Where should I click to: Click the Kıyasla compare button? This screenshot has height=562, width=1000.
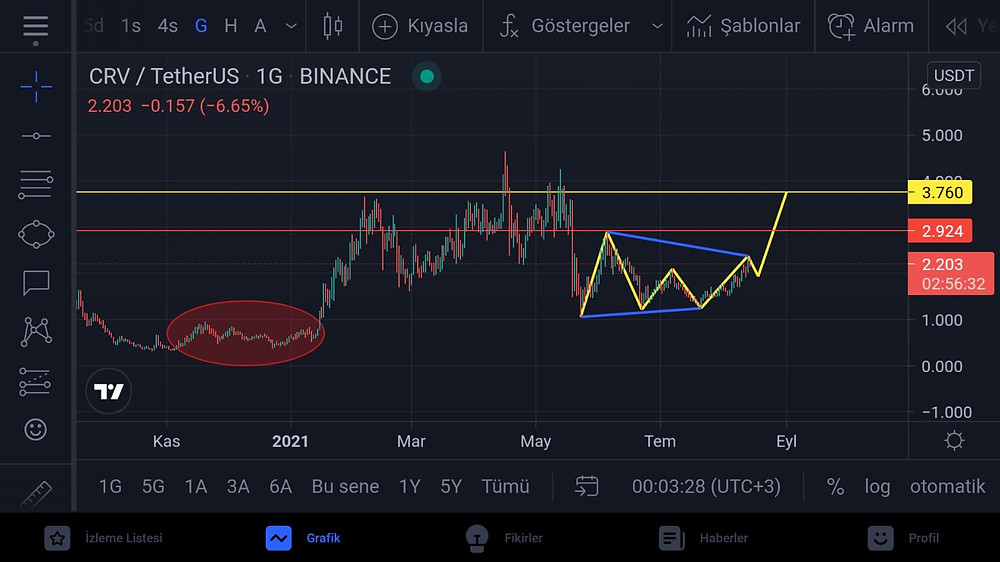click(420, 26)
